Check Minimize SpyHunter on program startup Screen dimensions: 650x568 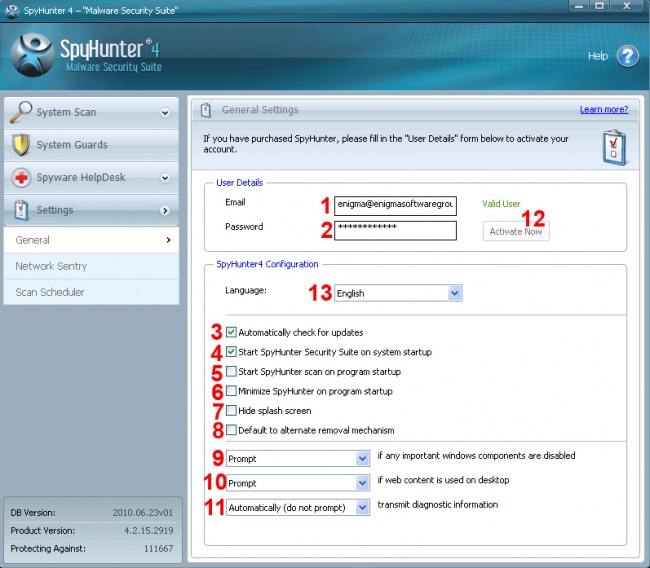pyautogui.click(x=232, y=391)
